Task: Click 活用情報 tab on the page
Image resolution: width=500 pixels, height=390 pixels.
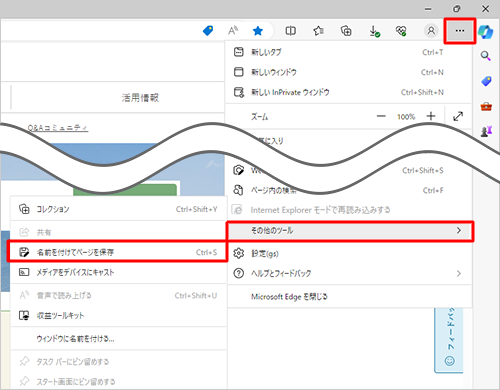Action: pyautogui.click(x=140, y=98)
